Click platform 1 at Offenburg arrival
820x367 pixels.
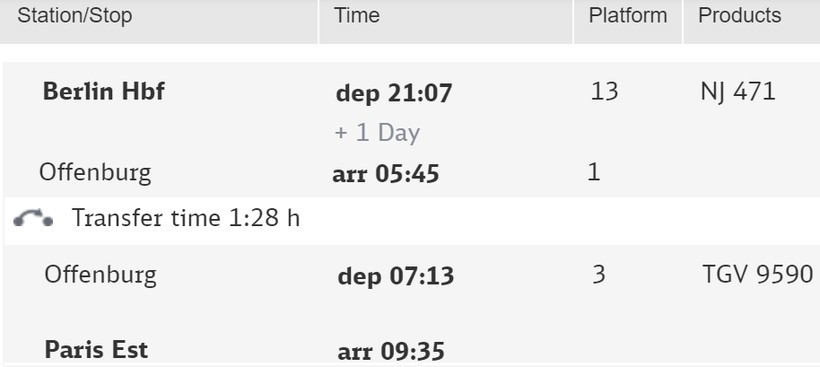(594, 171)
